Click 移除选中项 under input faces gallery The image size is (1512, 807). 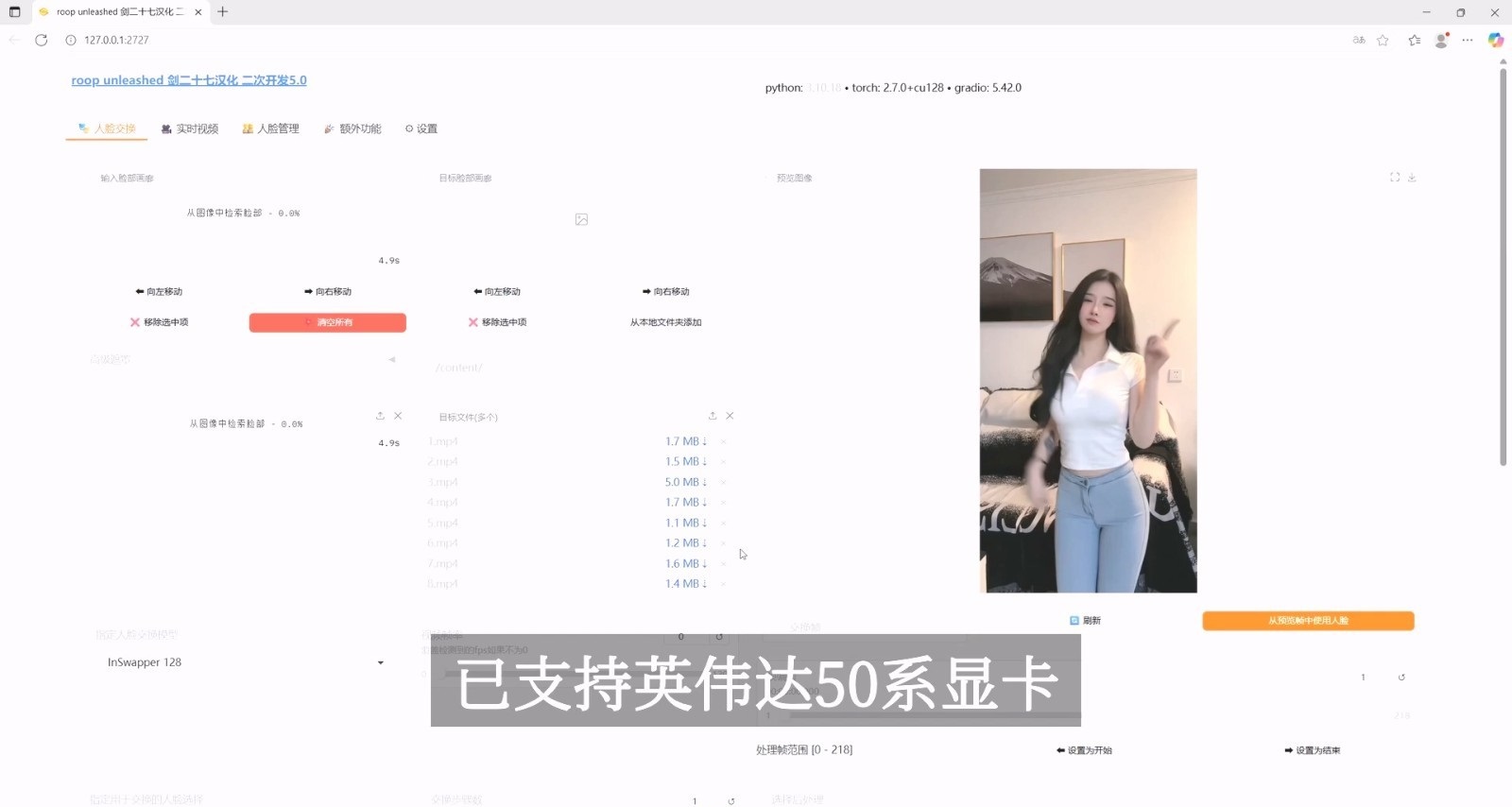tap(159, 322)
